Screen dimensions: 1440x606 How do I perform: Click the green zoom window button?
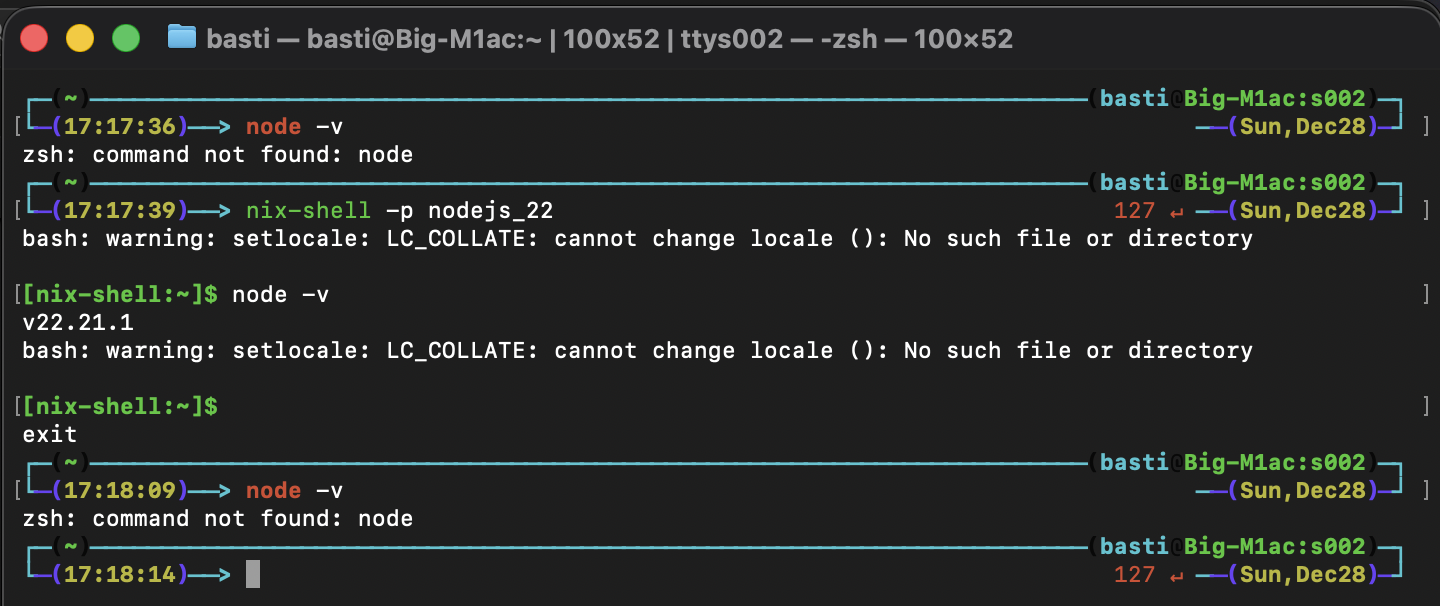(x=126, y=38)
